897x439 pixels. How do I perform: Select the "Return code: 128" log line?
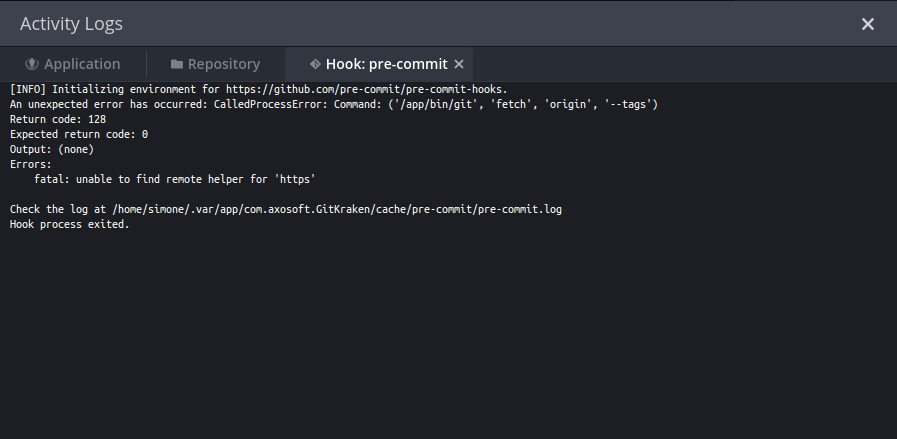(x=58, y=120)
